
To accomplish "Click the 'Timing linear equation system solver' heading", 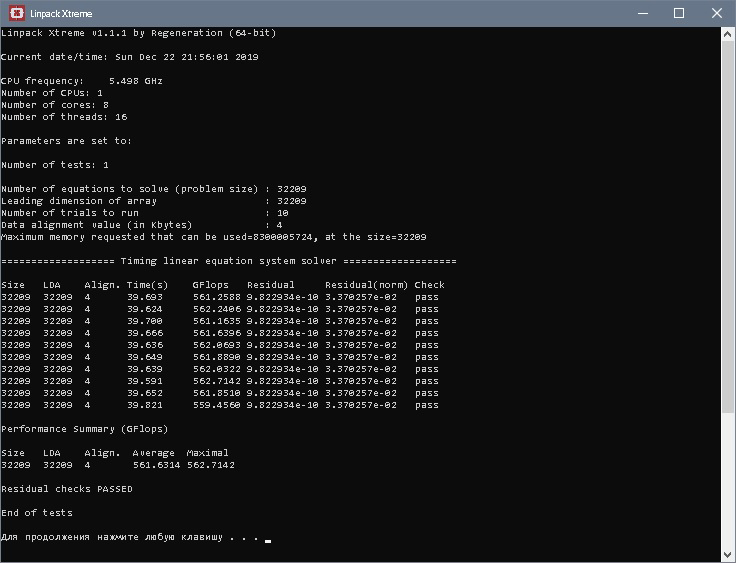I will click(229, 261).
